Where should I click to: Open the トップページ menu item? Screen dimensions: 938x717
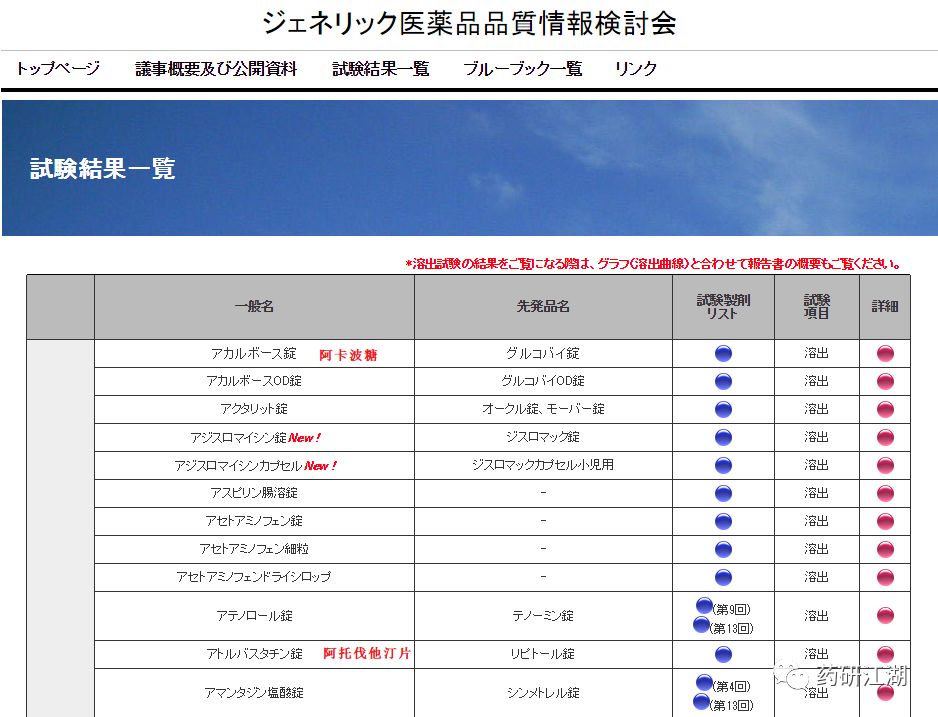coord(57,69)
